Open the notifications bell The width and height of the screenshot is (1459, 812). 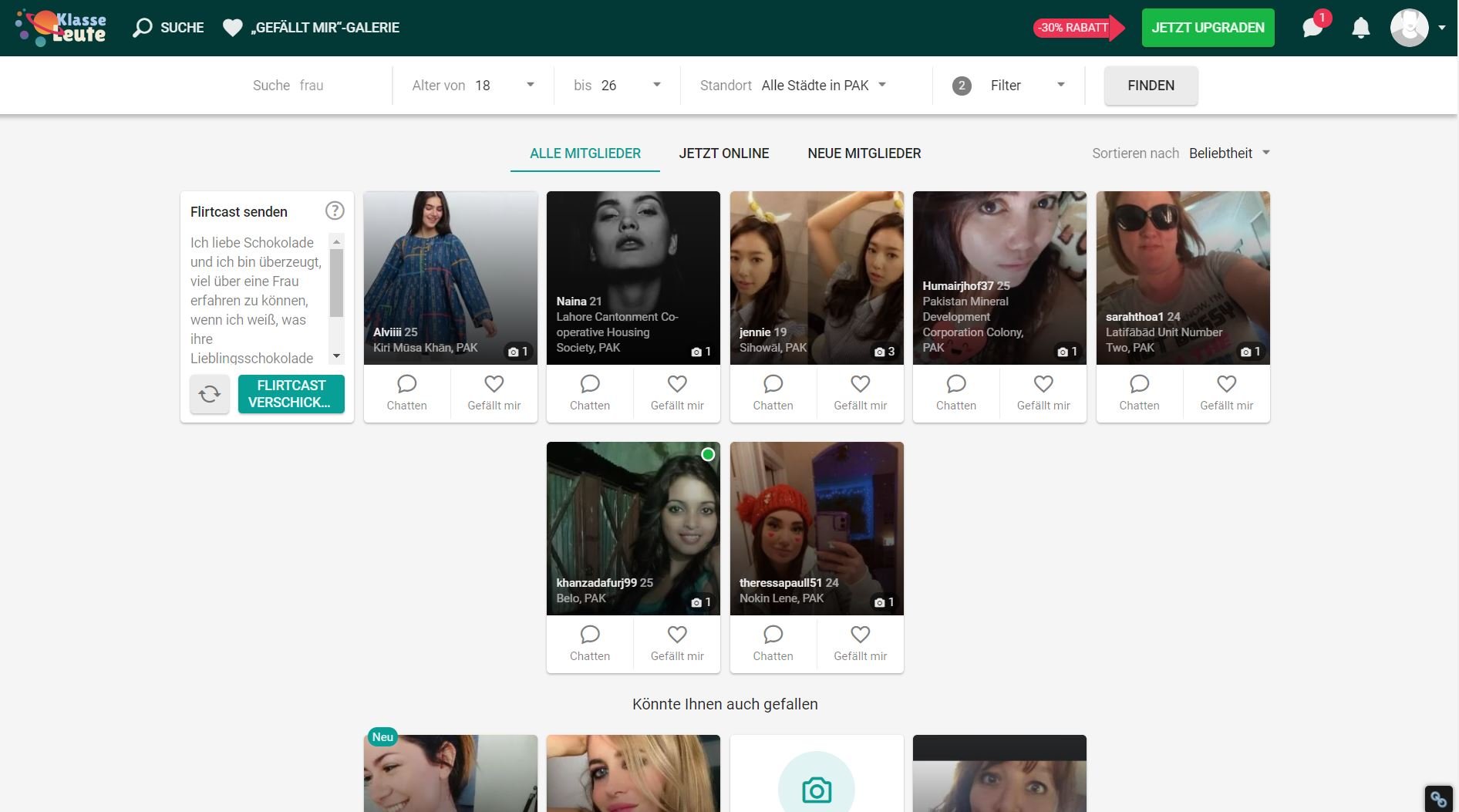(1361, 28)
